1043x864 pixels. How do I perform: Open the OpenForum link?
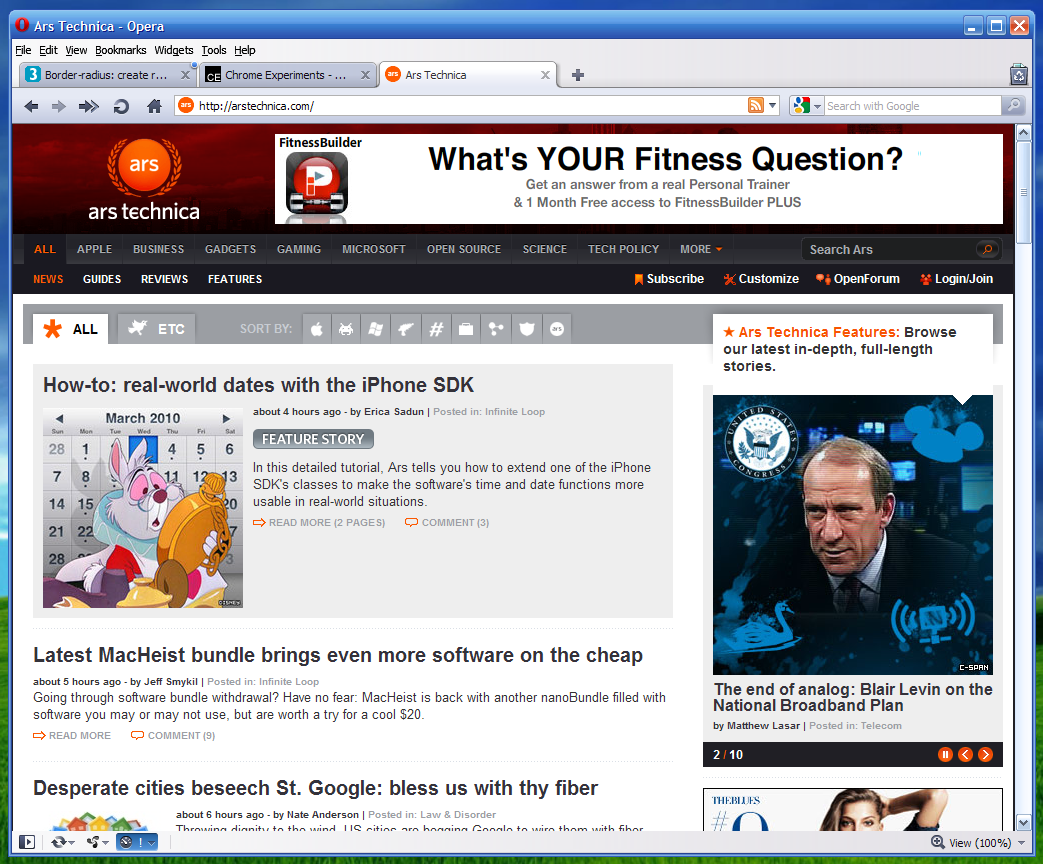click(x=858, y=279)
